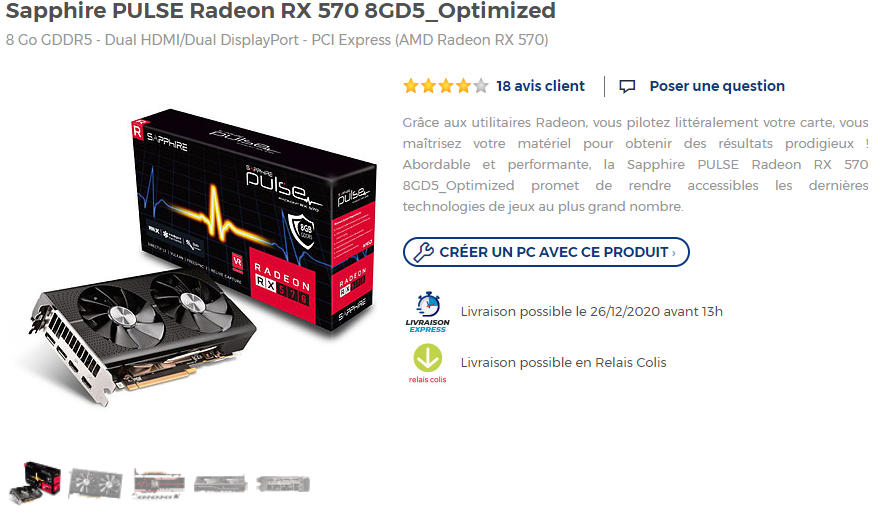883x513 pixels.
Task: Click the chevron arrow in Créer un PC button
Action: 674,253
